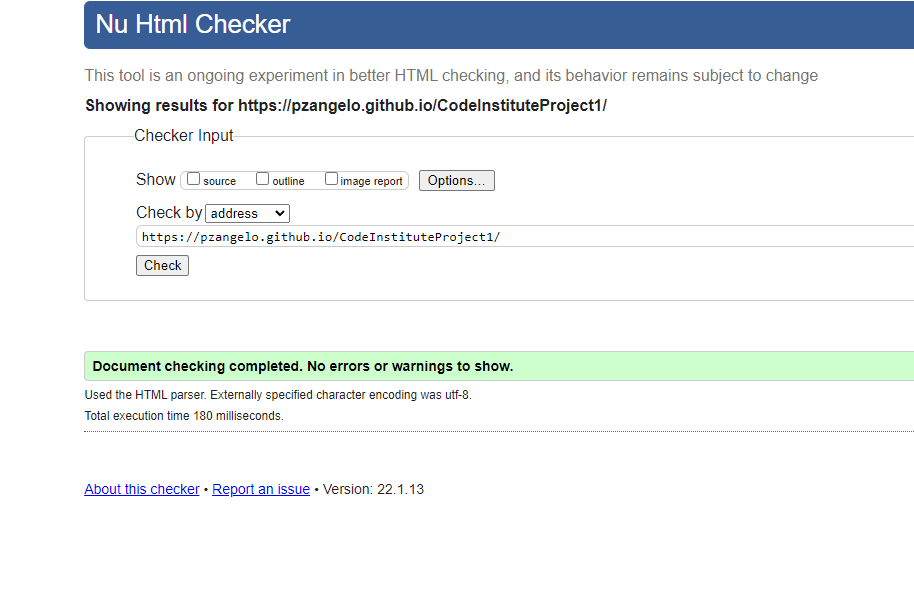914x596 pixels.
Task: Enable the source checkbox
Action: click(194, 179)
